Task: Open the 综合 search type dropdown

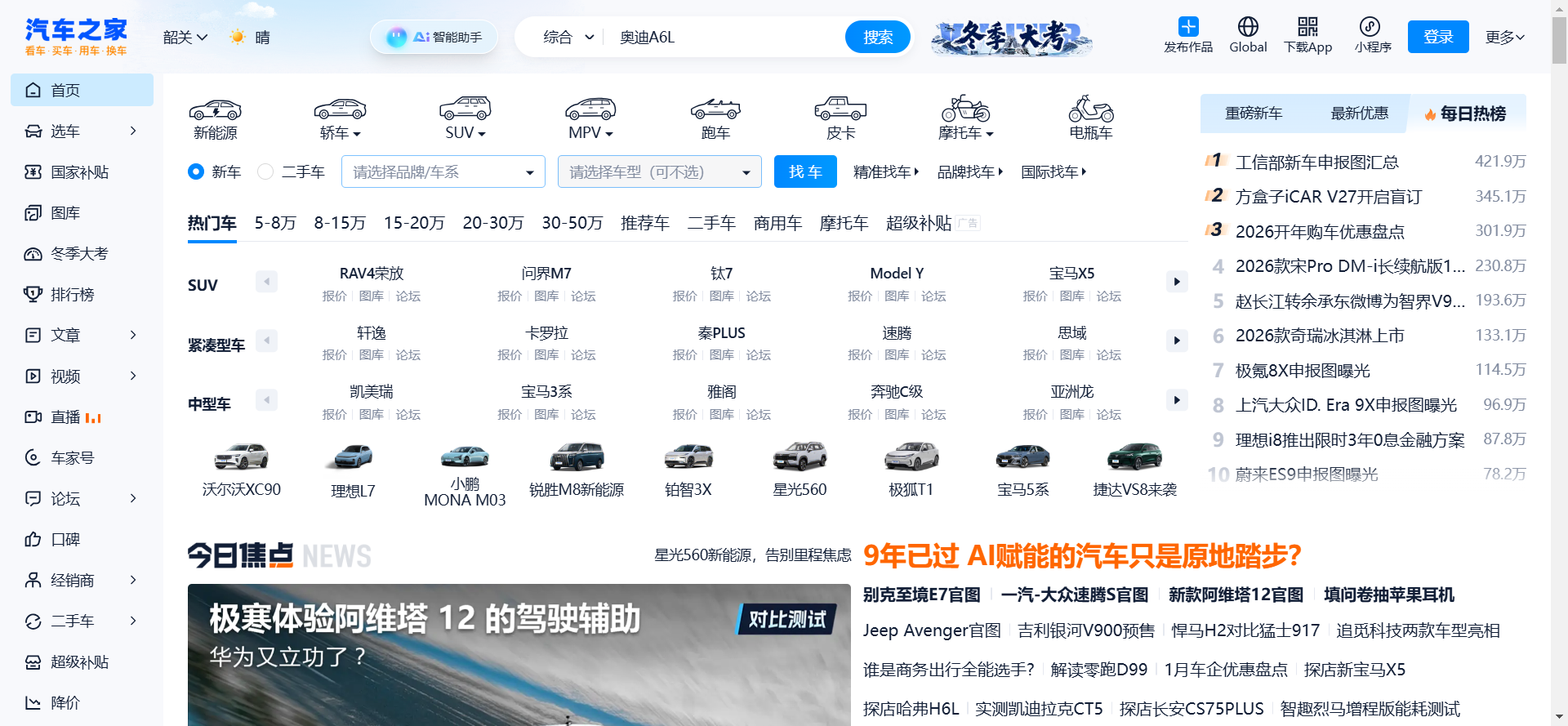Action: 568,37
